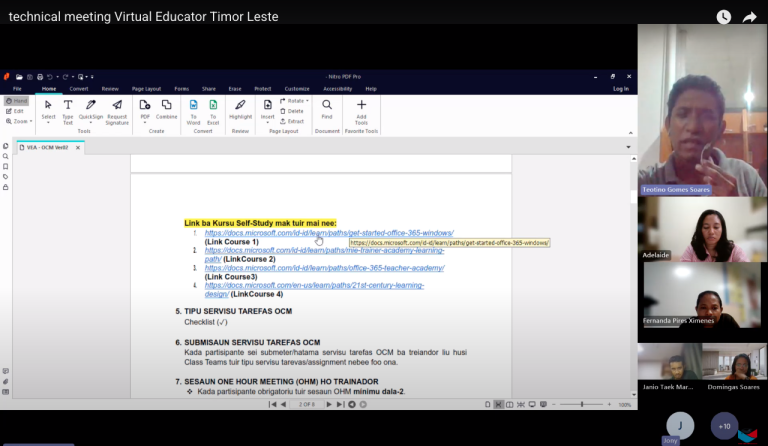Activate the Highlight marker tool
Viewport: 768px width, 446px height.
[x=240, y=110]
